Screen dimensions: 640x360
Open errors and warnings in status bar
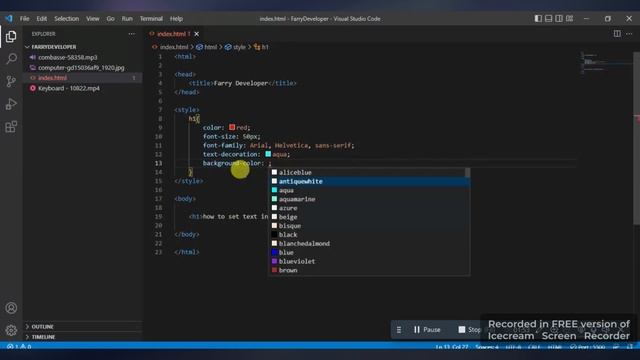(19, 347)
